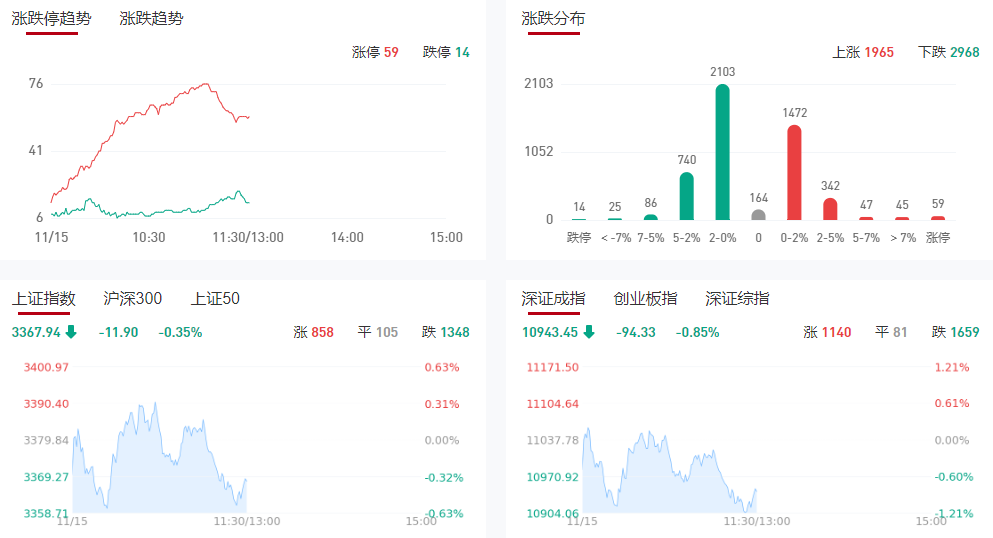Click the 上涨 1965 count label
This screenshot has width=993, height=538.
pos(863,52)
